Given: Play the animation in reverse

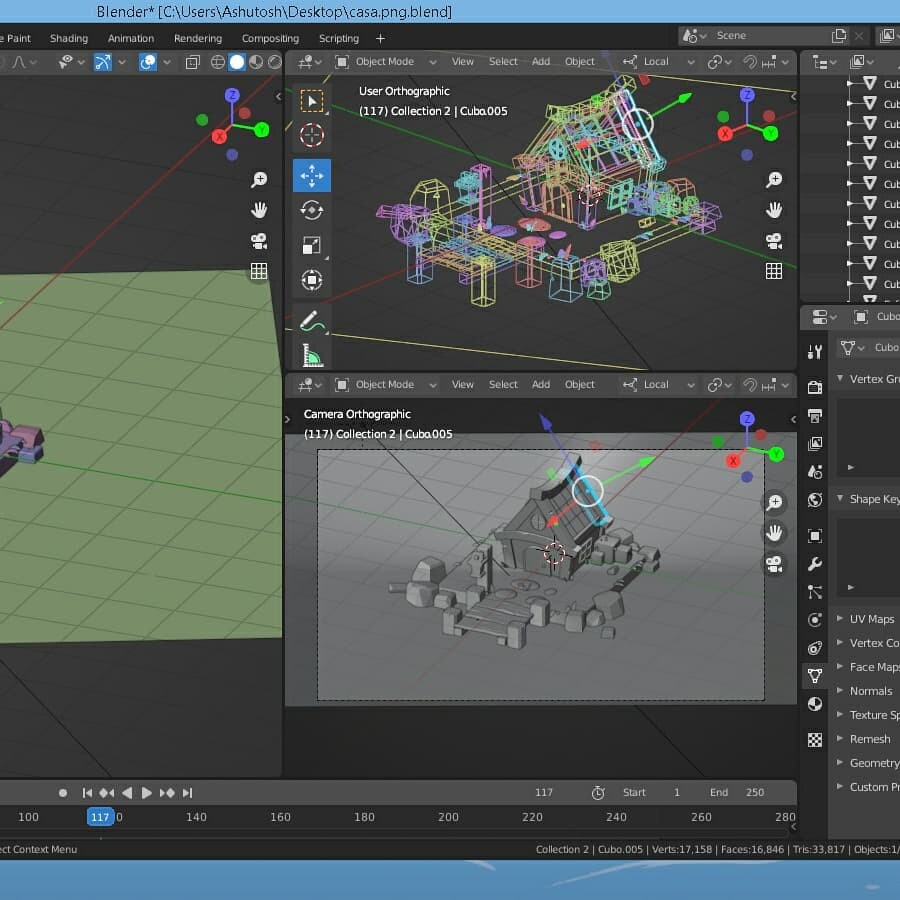Looking at the screenshot, I should coord(127,793).
